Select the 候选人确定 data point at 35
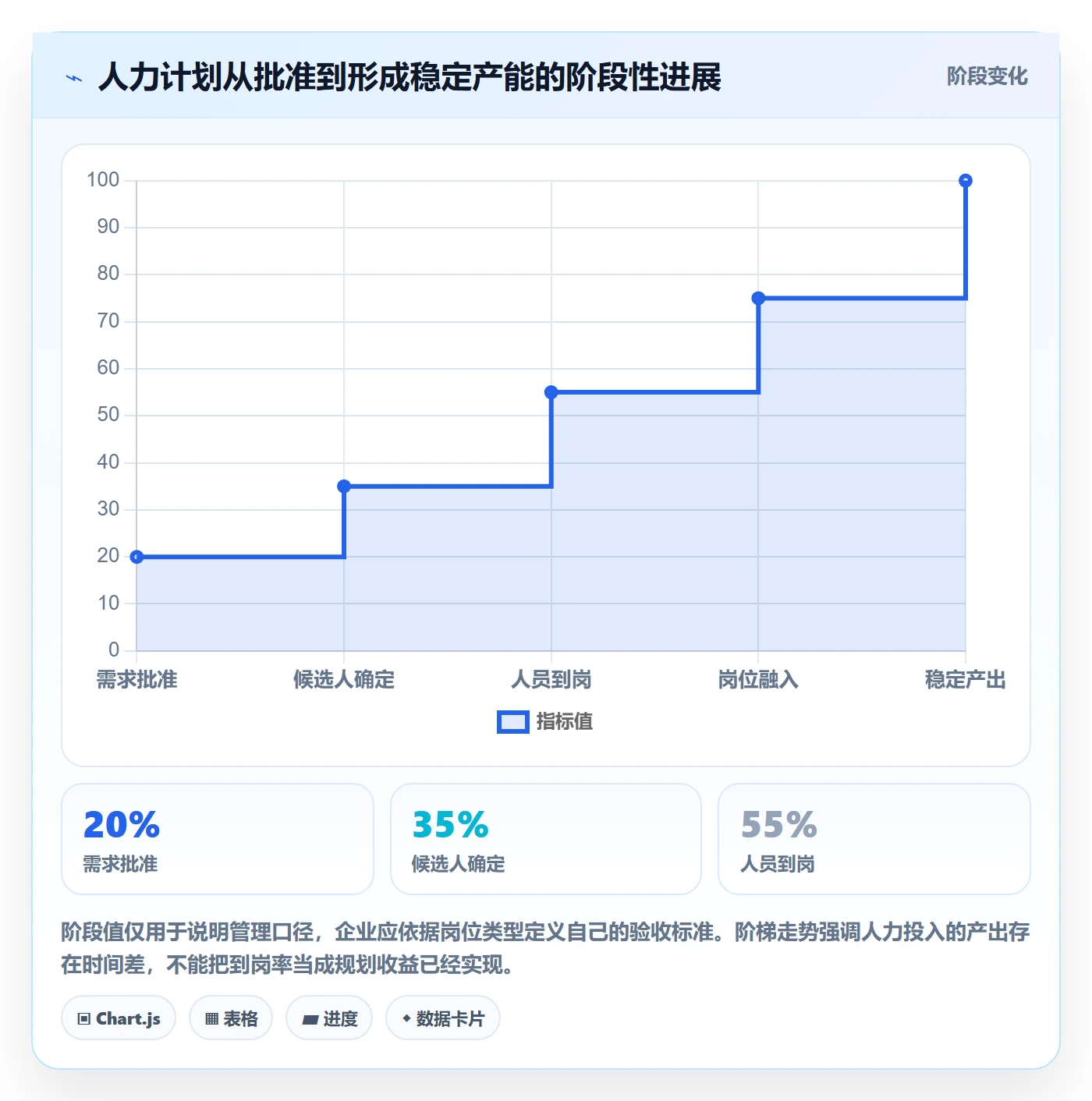1092x1101 pixels. (344, 487)
